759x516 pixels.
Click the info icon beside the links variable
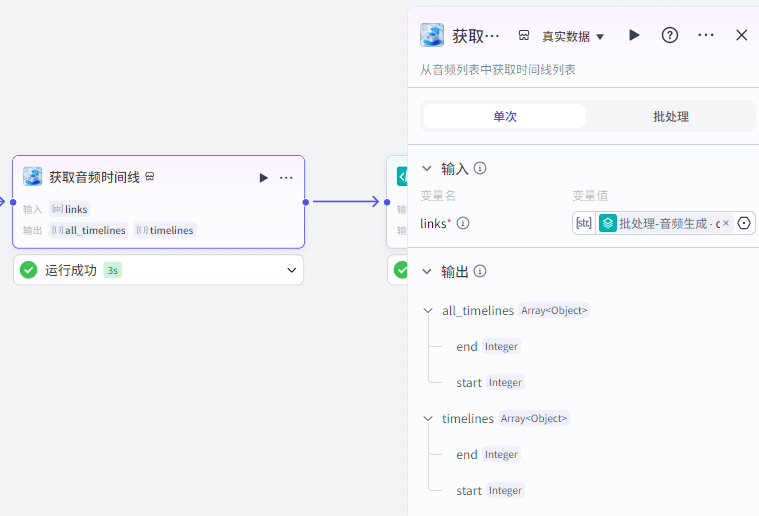(x=463, y=223)
